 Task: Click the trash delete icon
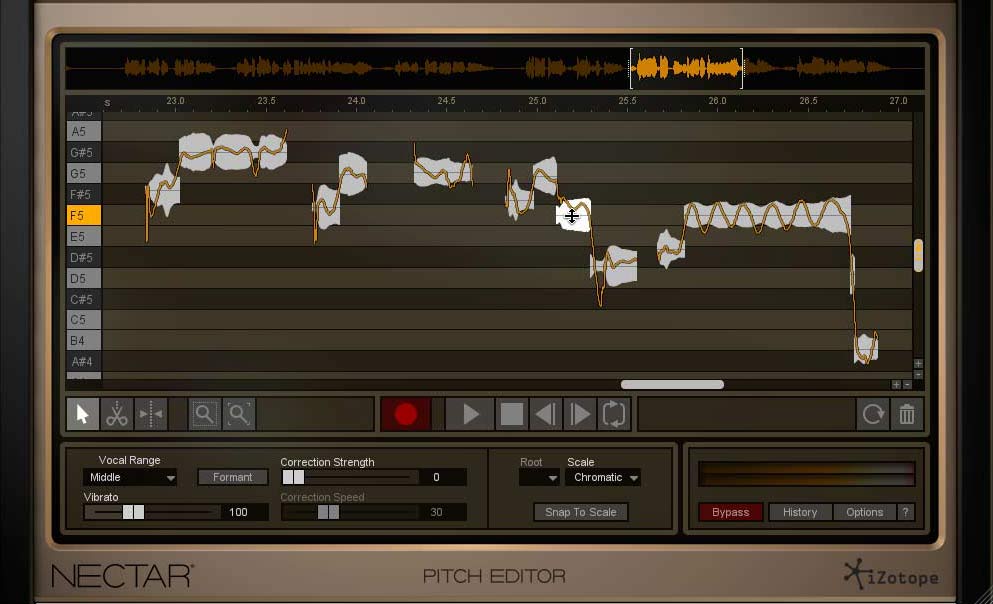(907, 415)
